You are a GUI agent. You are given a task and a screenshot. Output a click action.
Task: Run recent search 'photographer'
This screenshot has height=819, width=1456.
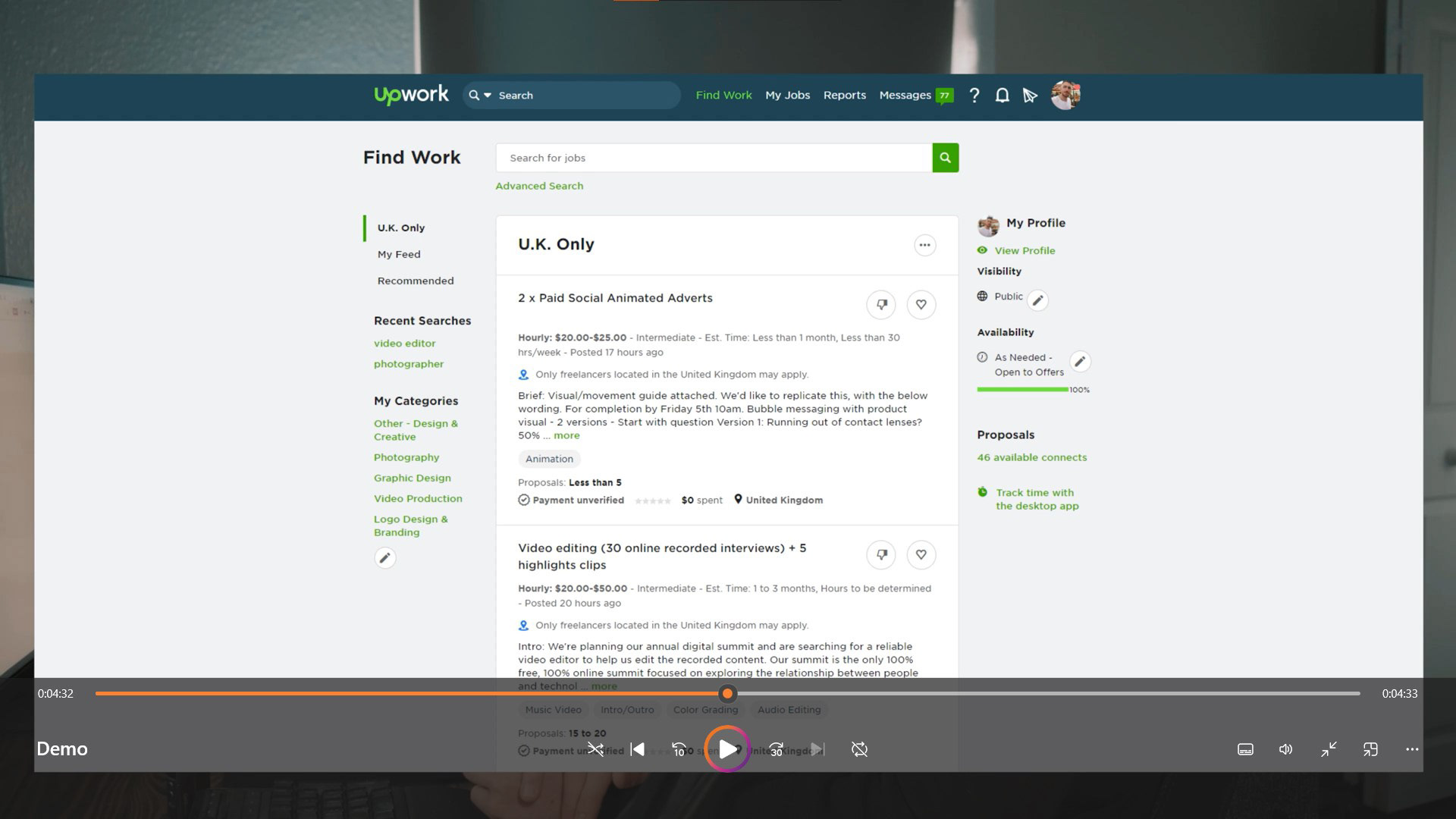(x=408, y=364)
